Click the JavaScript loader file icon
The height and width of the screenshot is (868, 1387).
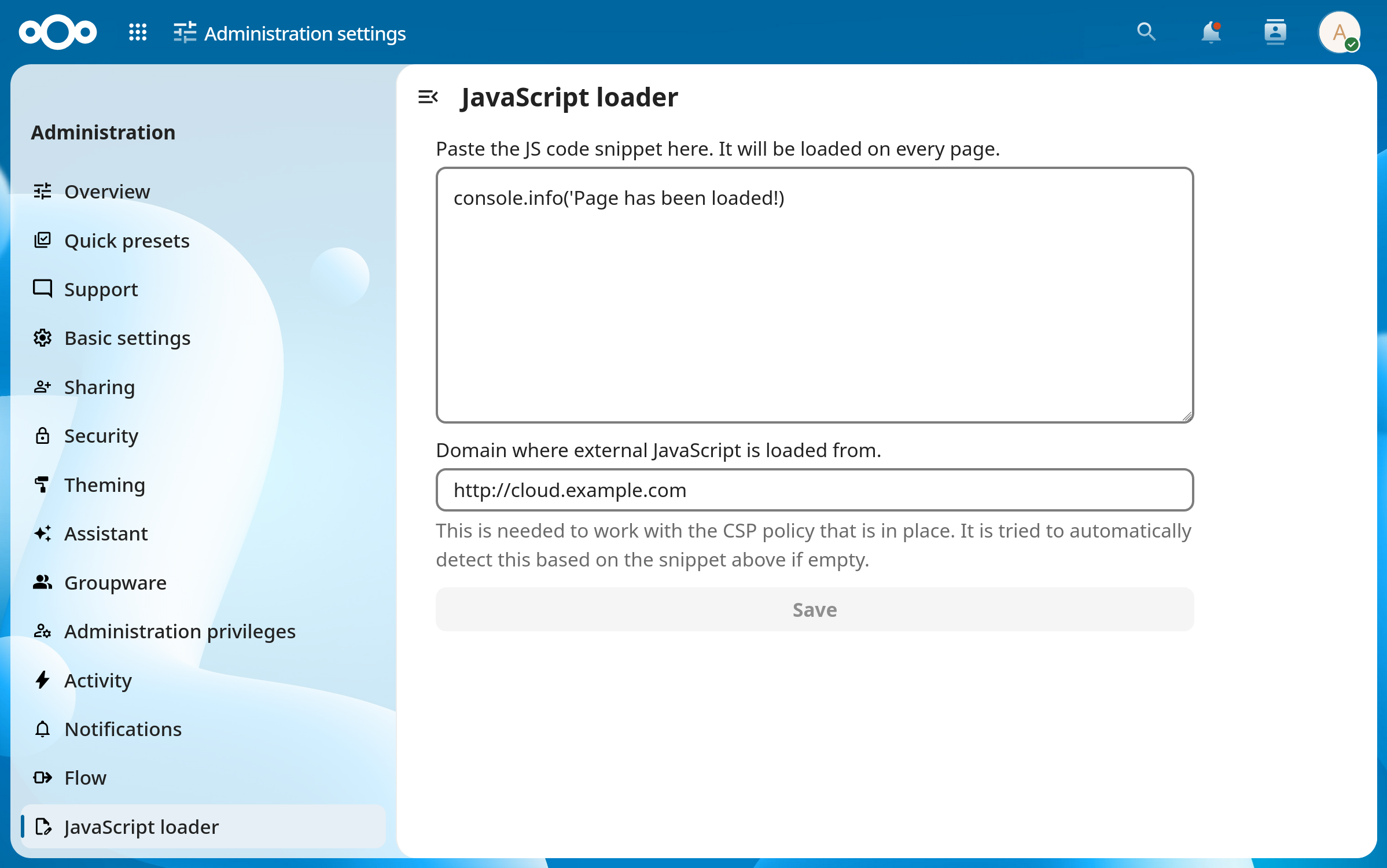[42, 826]
